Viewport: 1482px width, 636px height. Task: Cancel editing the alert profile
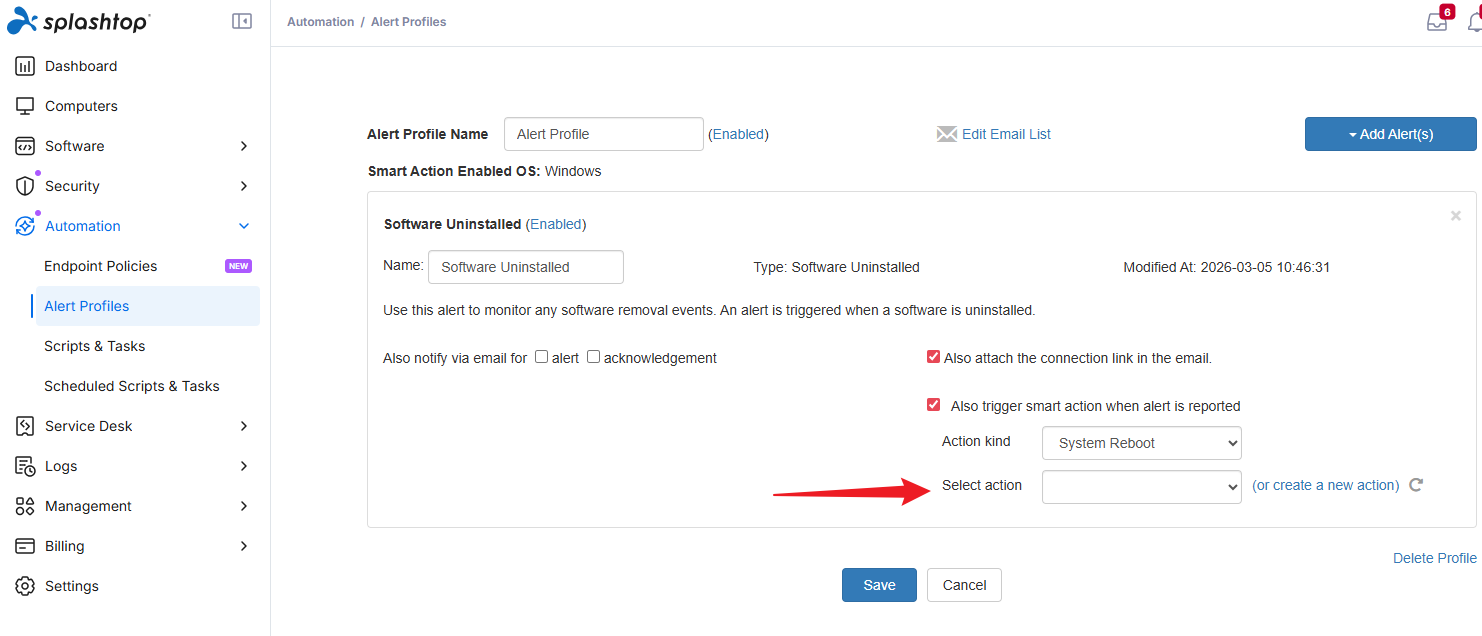tap(964, 585)
